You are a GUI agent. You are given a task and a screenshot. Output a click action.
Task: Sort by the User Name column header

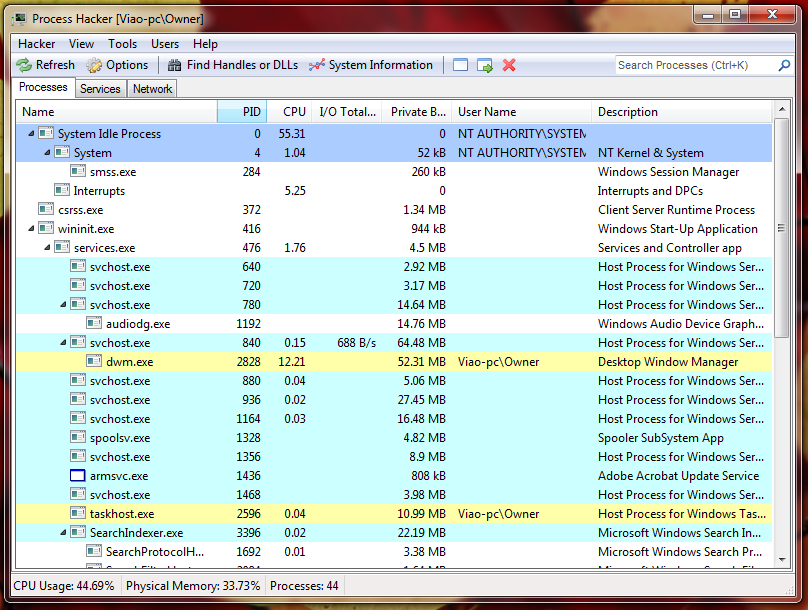521,112
